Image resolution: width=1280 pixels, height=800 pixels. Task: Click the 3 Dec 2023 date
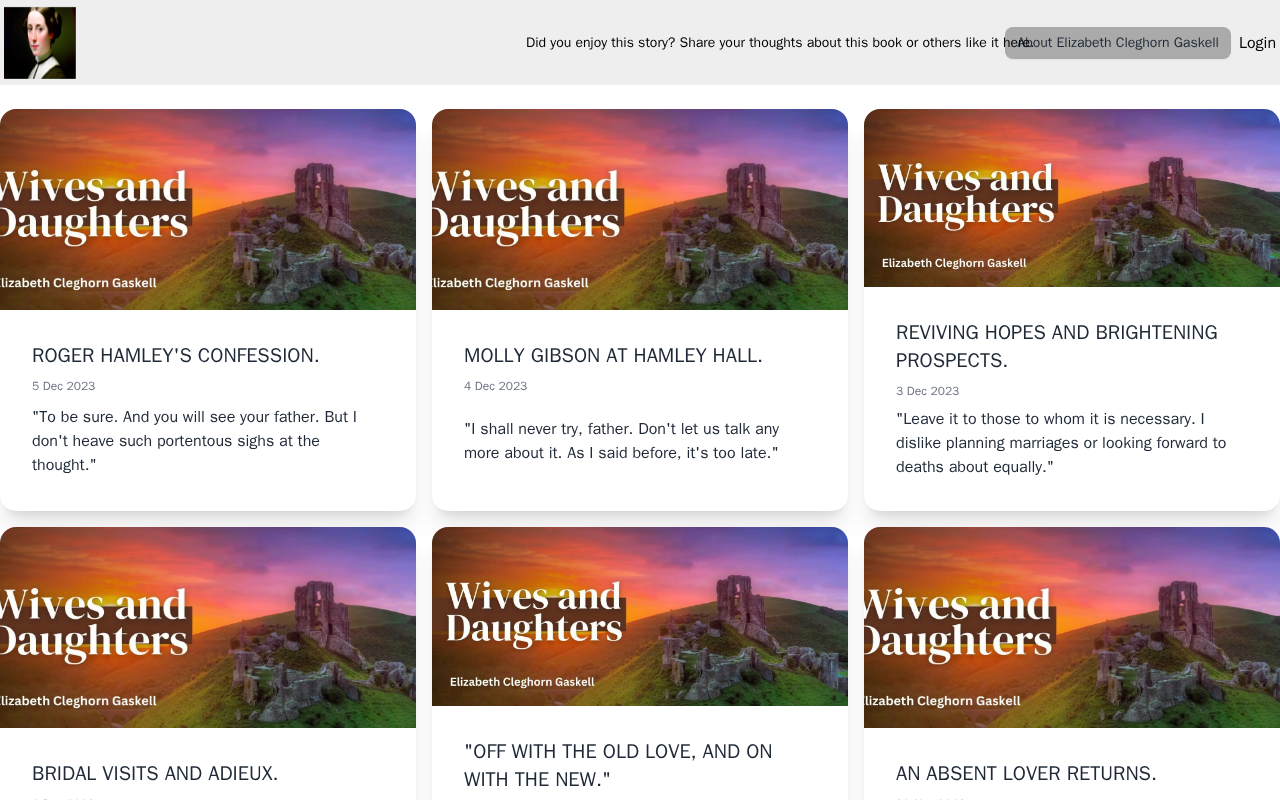pyautogui.click(x=927, y=391)
